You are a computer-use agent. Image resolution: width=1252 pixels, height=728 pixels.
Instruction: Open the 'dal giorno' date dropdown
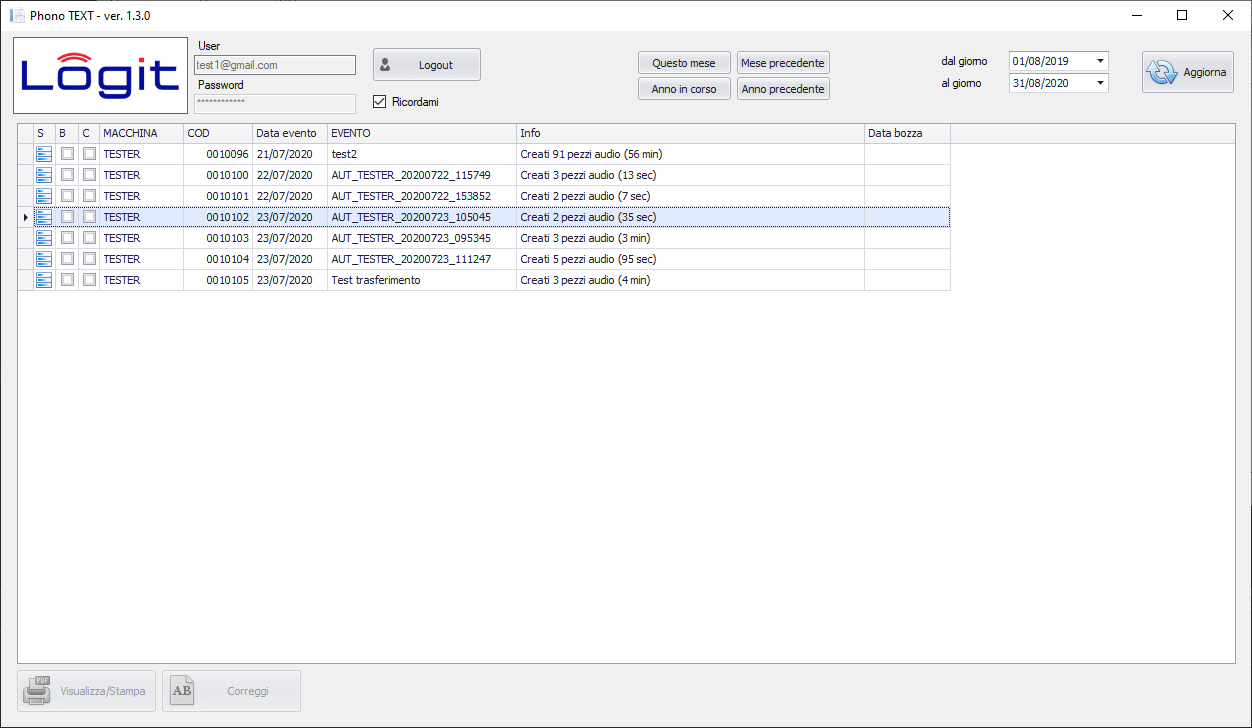tap(1100, 61)
